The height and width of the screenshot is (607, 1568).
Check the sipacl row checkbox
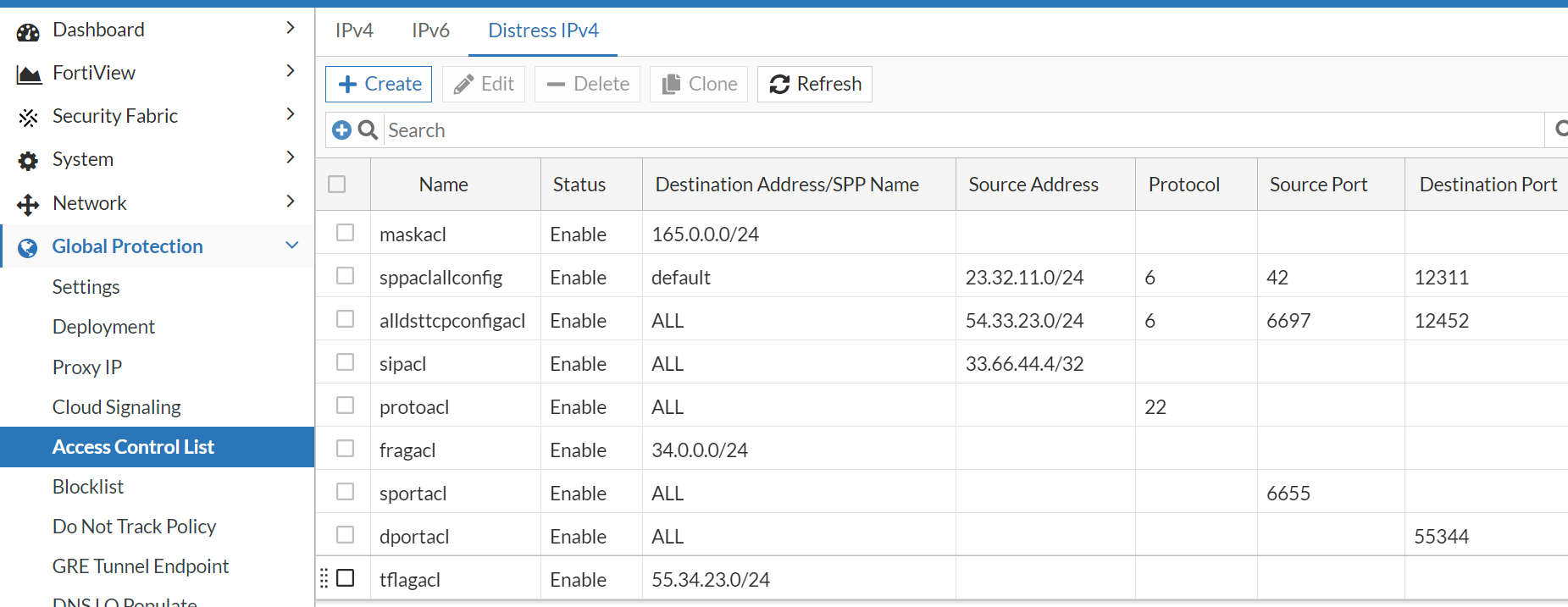click(345, 361)
